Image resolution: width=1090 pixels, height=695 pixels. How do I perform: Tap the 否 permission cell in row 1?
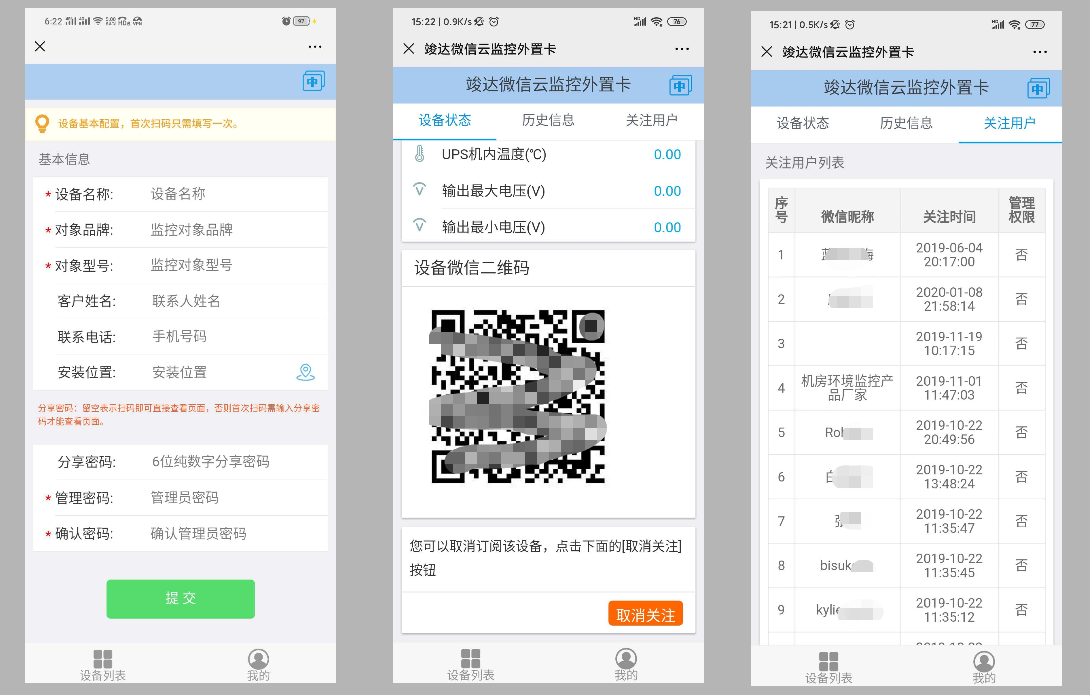[1022, 255]
